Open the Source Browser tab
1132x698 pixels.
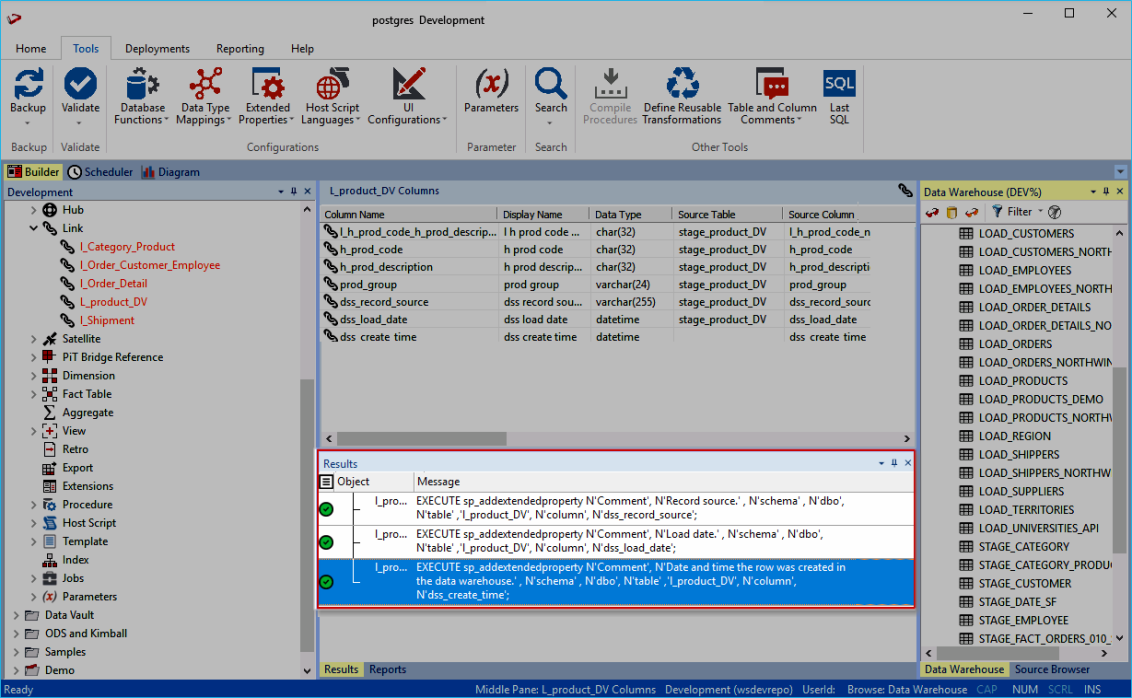click(1052, 670)
